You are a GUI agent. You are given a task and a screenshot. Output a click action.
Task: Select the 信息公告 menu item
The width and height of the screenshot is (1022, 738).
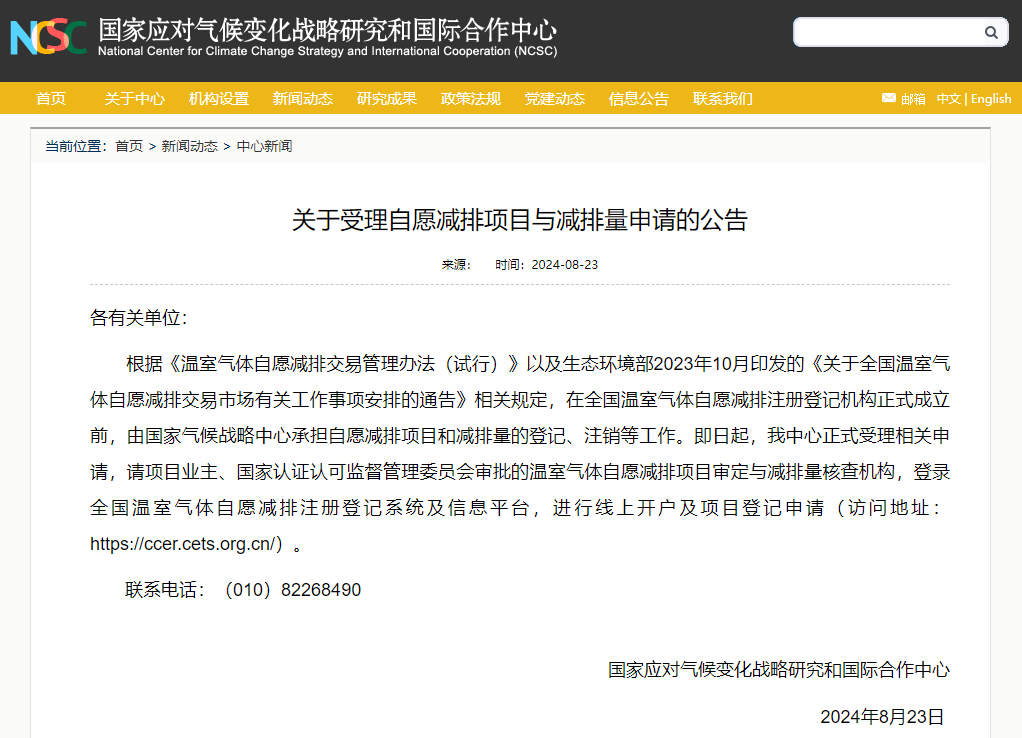638,98
